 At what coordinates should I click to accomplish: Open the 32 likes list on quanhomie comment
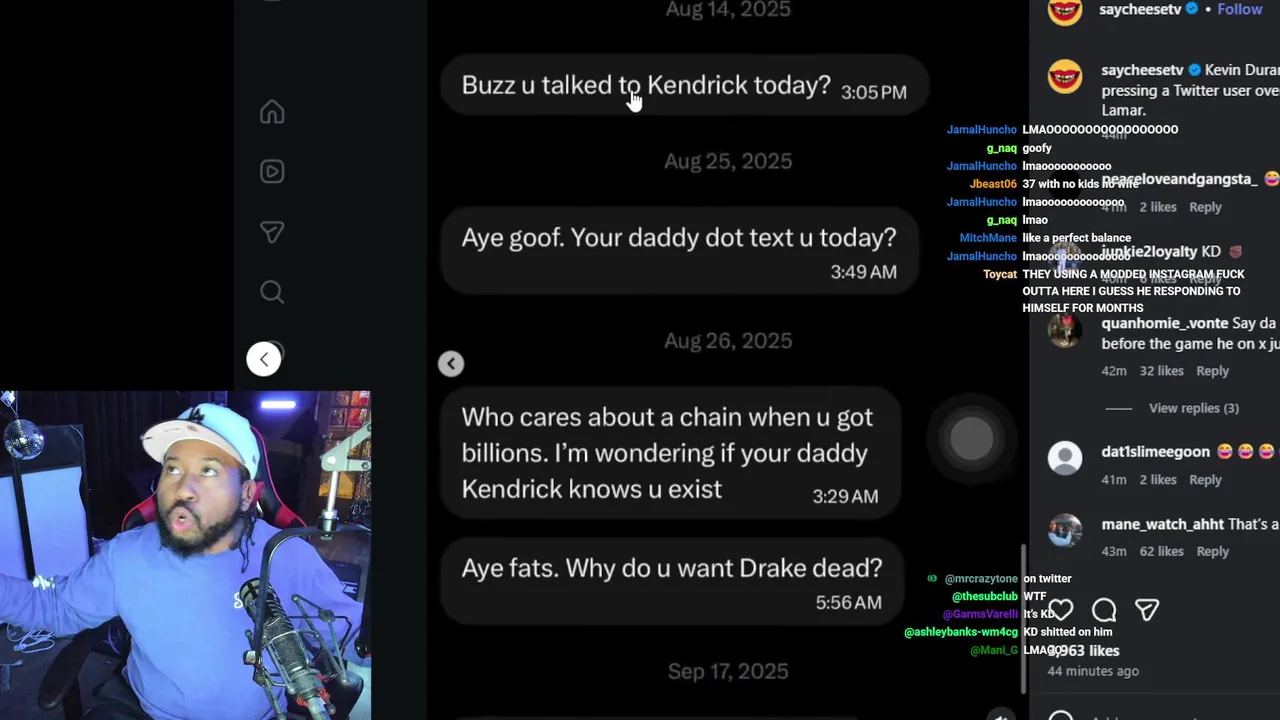tap(1162, 371)
